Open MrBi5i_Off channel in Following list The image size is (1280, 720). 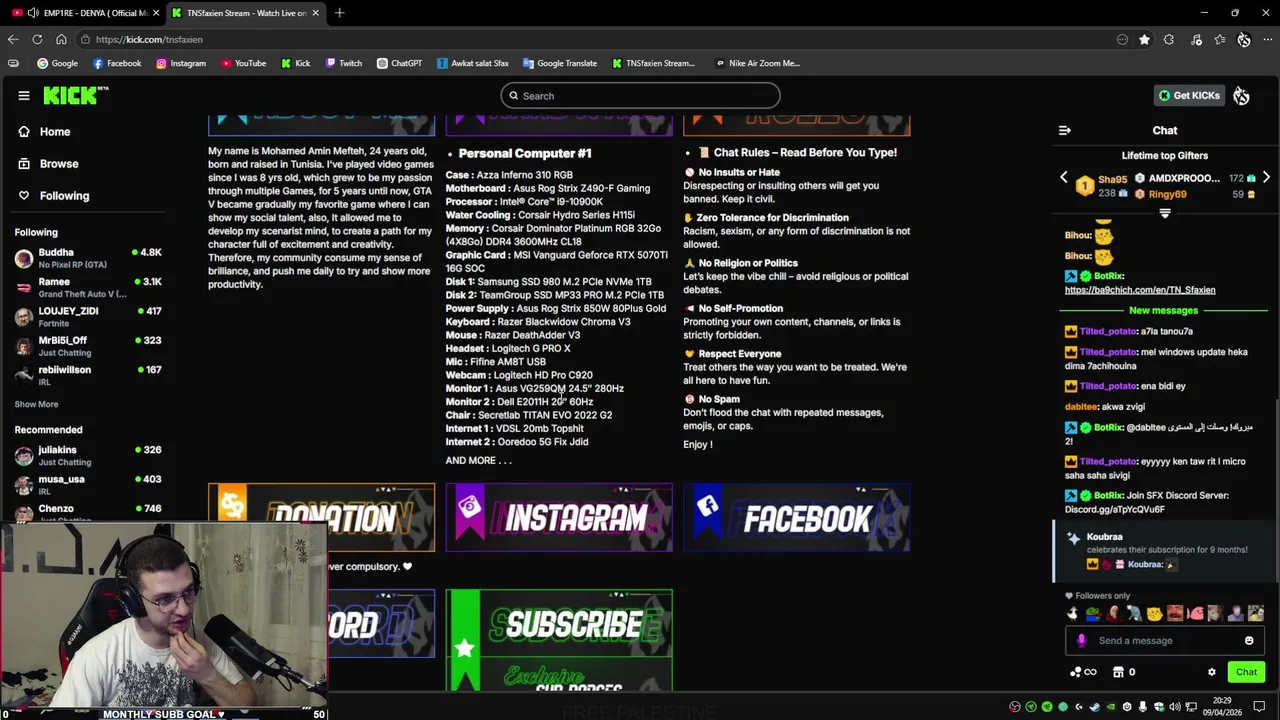pos(88,346)
